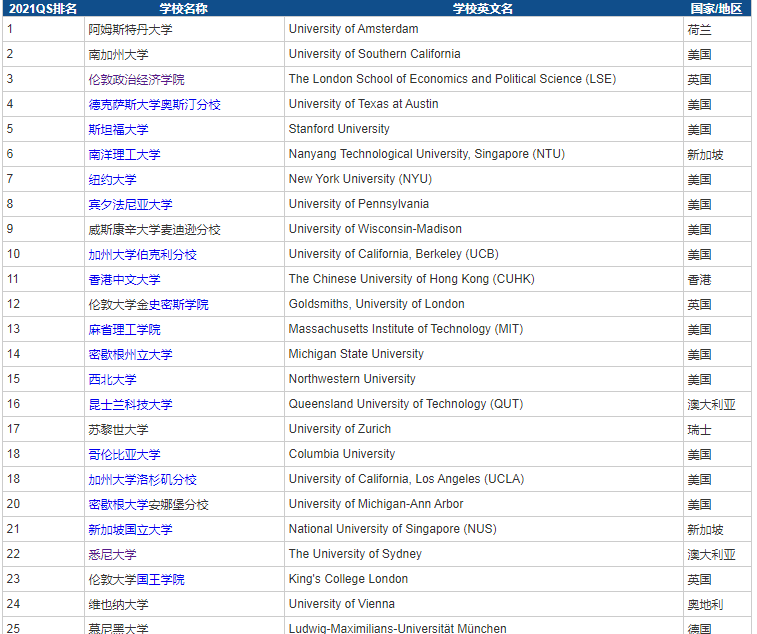Click the 纽约大学 link

(x=112, y=180)
